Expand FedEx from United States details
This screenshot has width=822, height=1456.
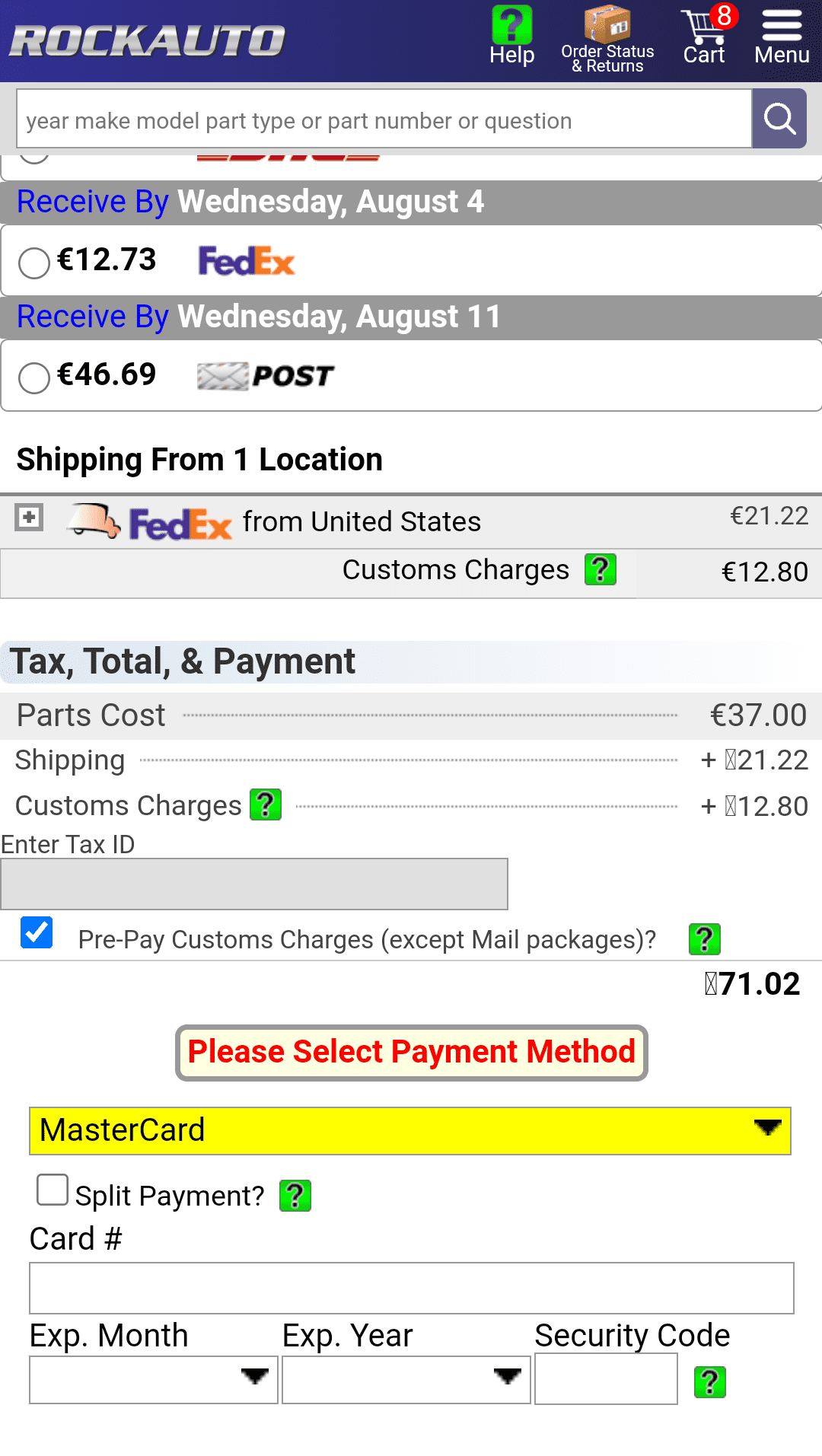(x=29, y=518)
